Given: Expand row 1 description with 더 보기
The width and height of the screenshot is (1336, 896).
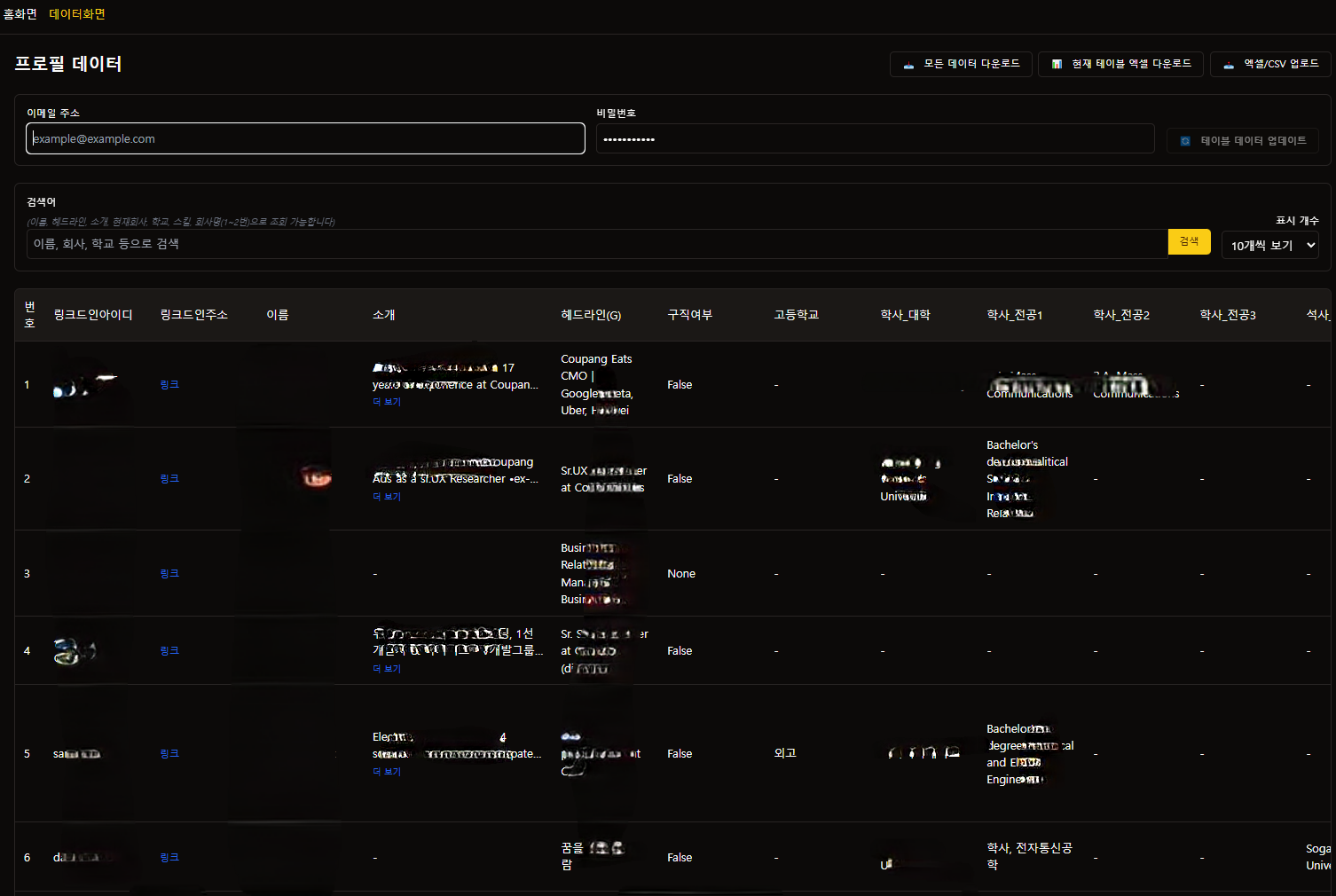Looking at the screenshot, I should (387, 402).
